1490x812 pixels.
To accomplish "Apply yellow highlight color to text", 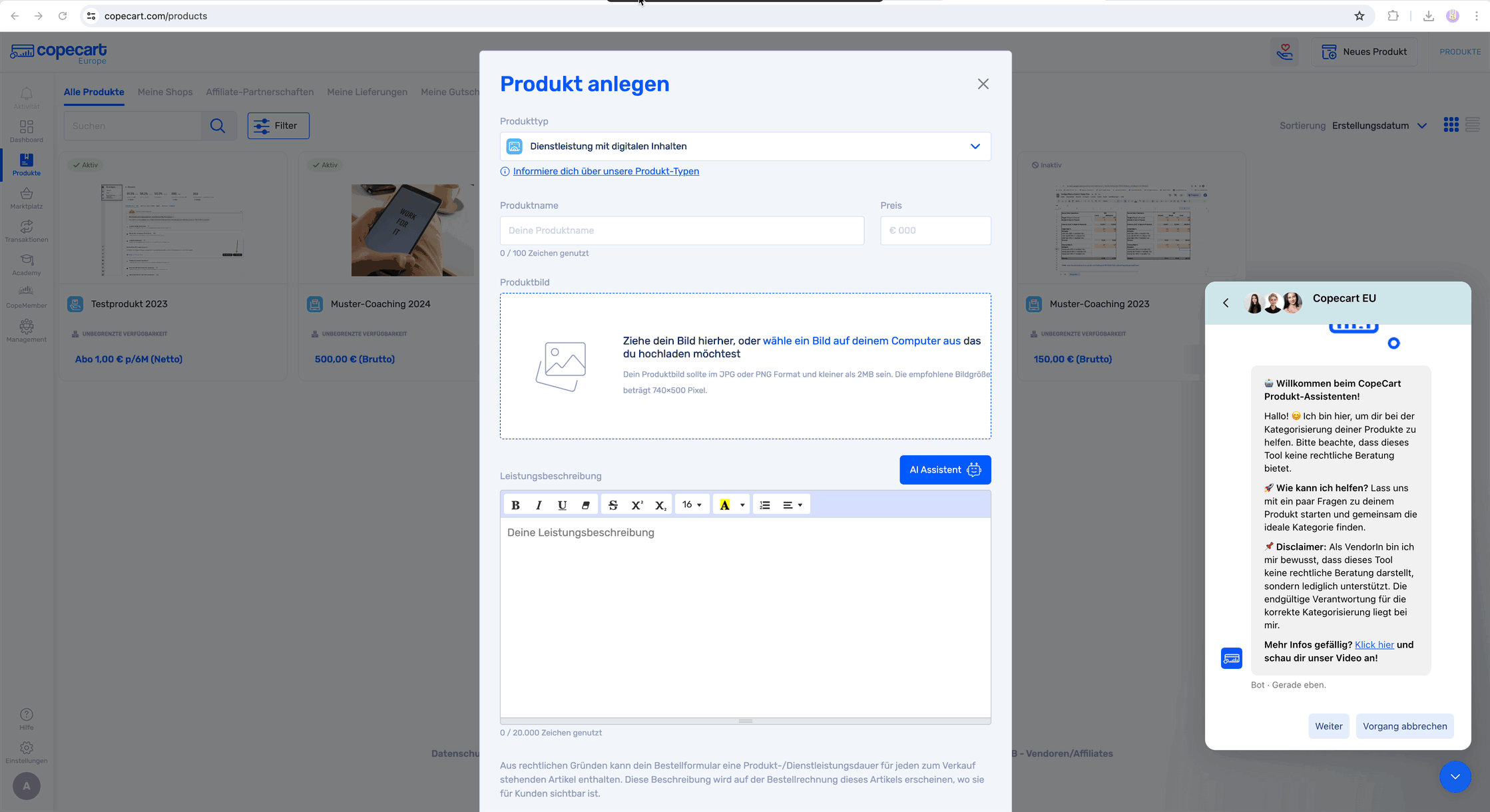I will (724, 505).
